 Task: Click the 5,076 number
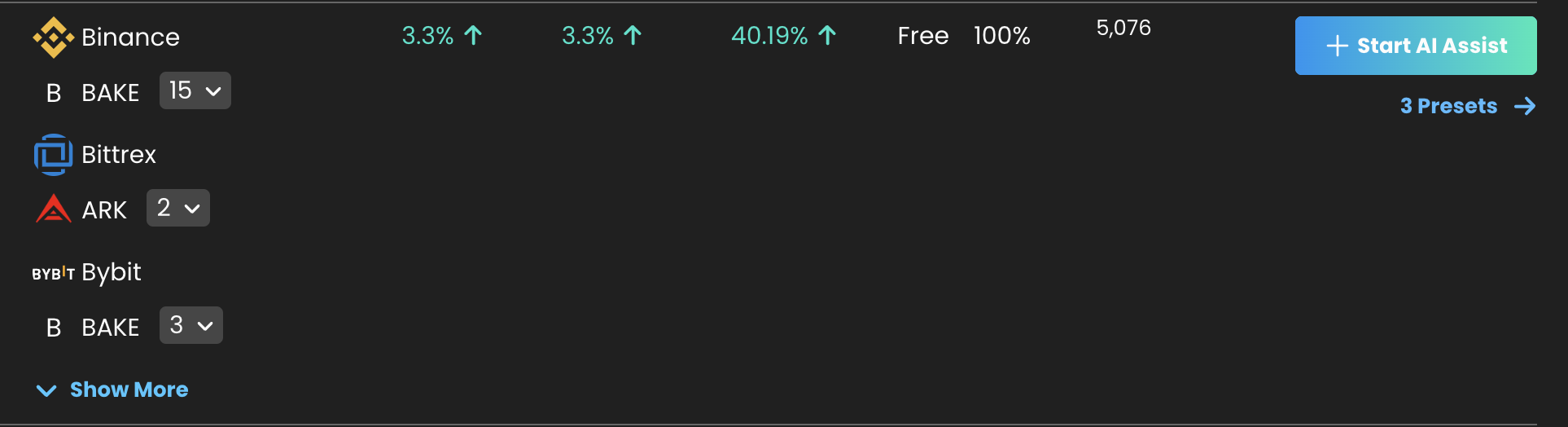pos(1123,29)
